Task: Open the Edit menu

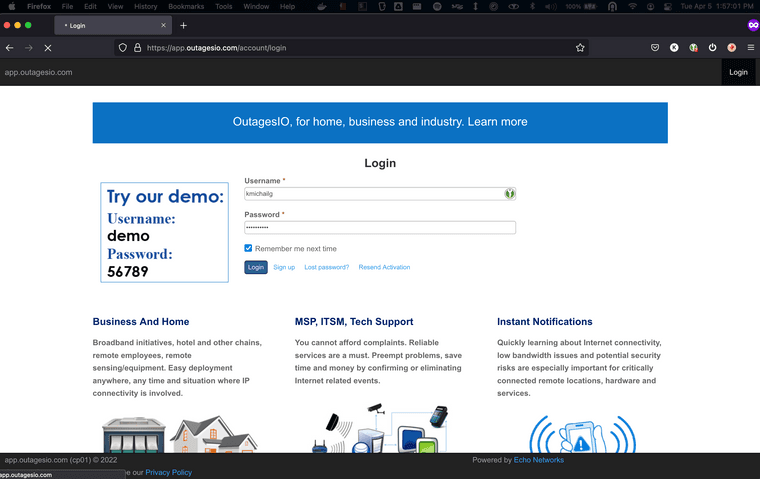Action: coord(90,6)
